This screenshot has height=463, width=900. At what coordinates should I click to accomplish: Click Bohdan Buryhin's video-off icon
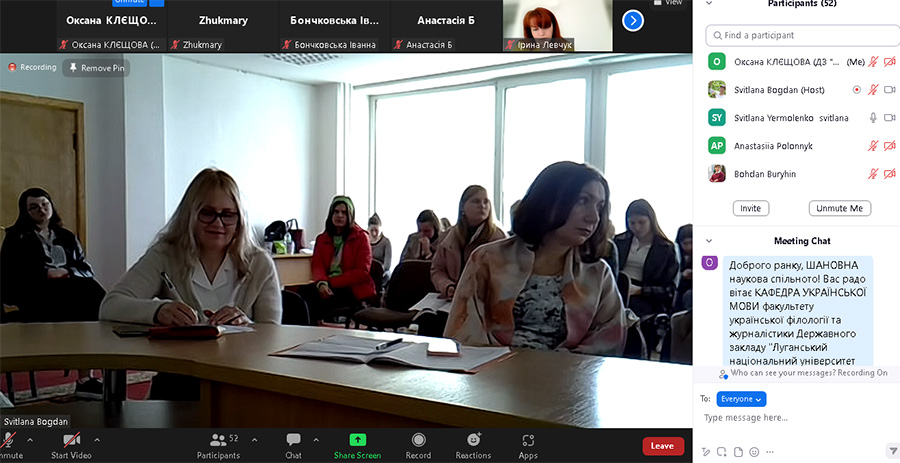point(890,174)
